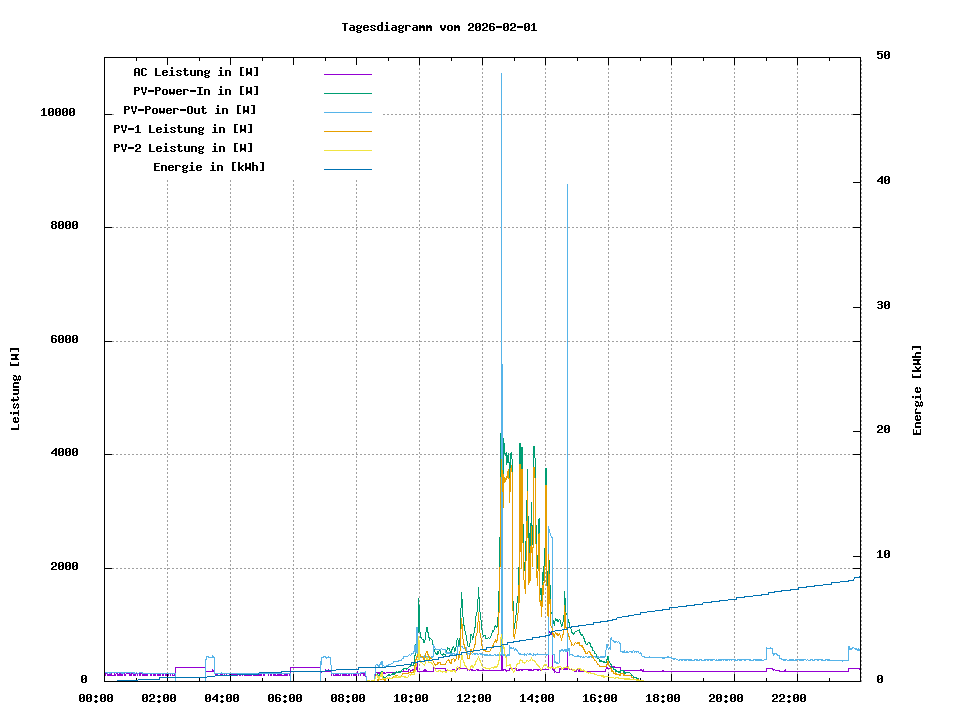Click the chart title Tagesdiagramm vom 2026-02-01

point(439,27)
